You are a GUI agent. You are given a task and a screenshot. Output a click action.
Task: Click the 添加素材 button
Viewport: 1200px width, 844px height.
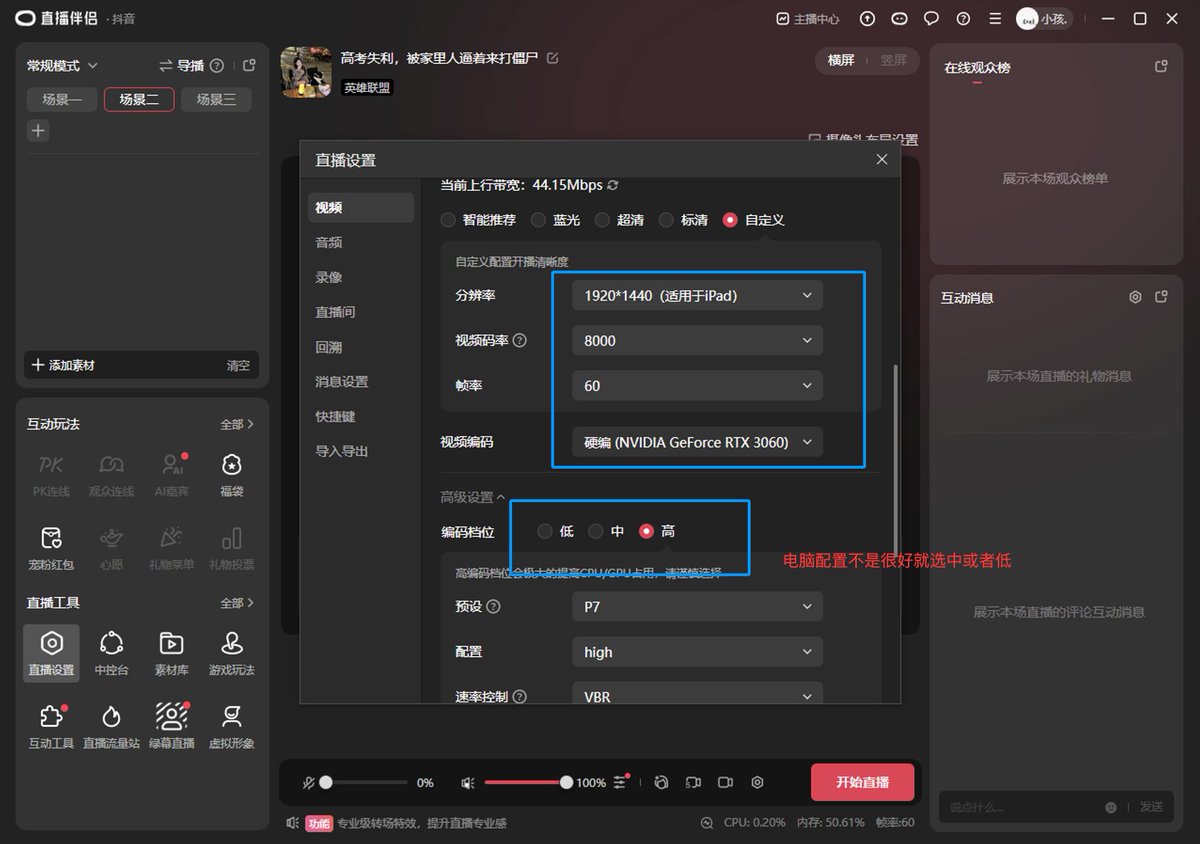pyautogui.click(x=63, y=365)
